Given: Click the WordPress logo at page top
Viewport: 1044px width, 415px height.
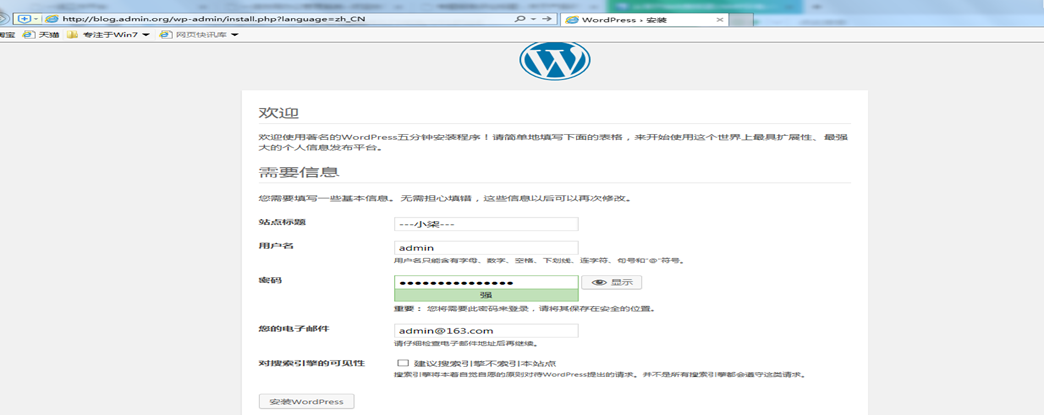Looking at the screenshot, I should [x=555, y=61].
